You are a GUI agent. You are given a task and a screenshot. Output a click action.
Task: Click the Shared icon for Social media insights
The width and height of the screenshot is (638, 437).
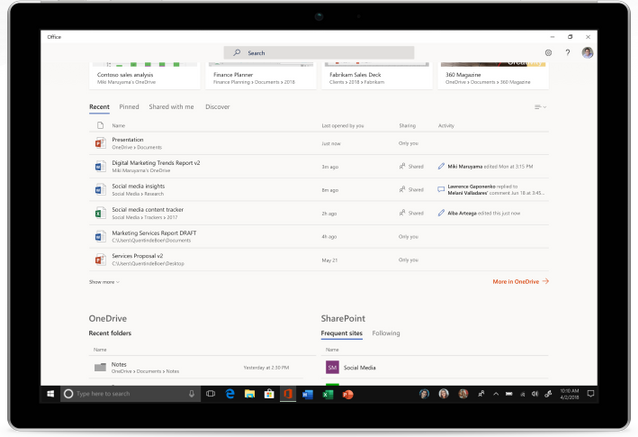402,189
